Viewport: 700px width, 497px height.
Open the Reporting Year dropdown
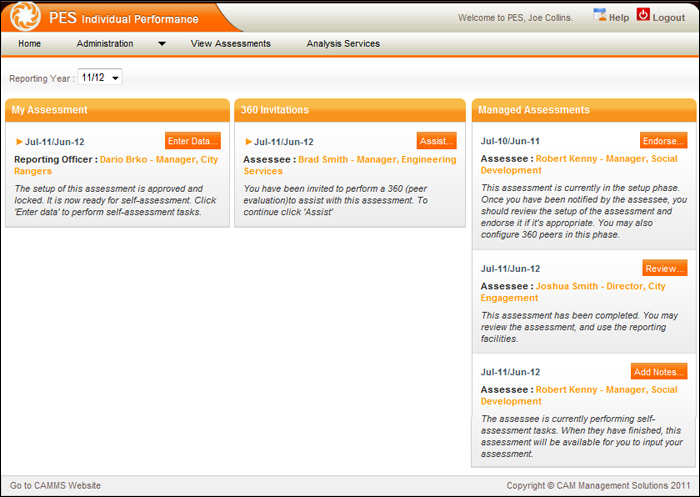(x=101, y=77)
